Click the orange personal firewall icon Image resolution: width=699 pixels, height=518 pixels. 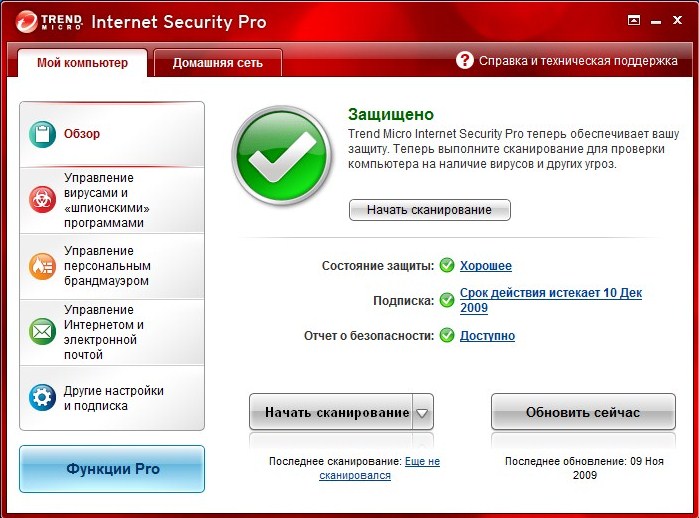tap(43, 265)
